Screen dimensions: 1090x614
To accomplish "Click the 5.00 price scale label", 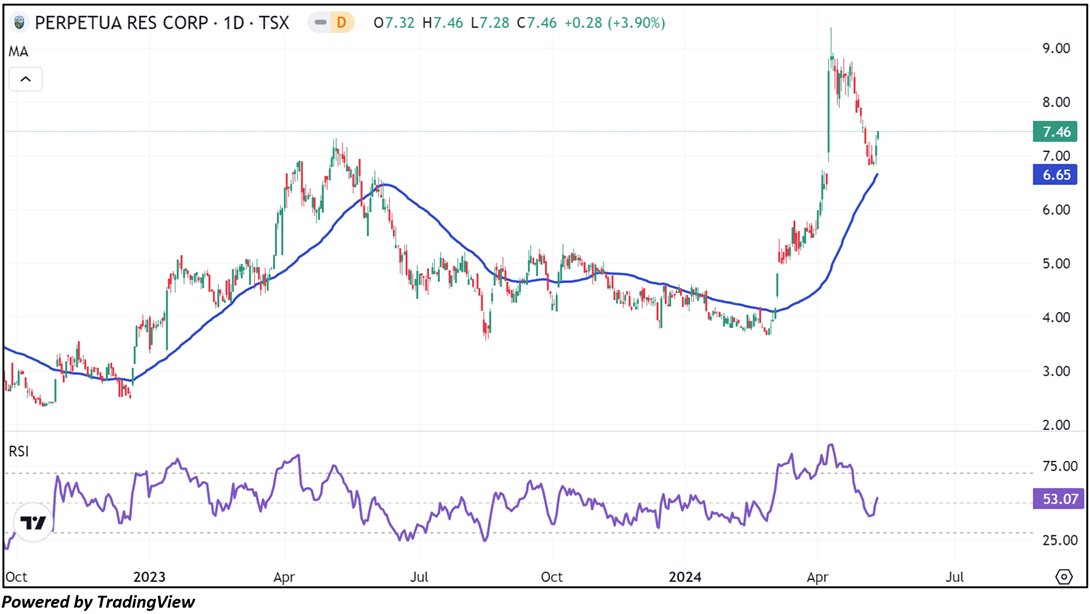I will [x=1056, y=264].
